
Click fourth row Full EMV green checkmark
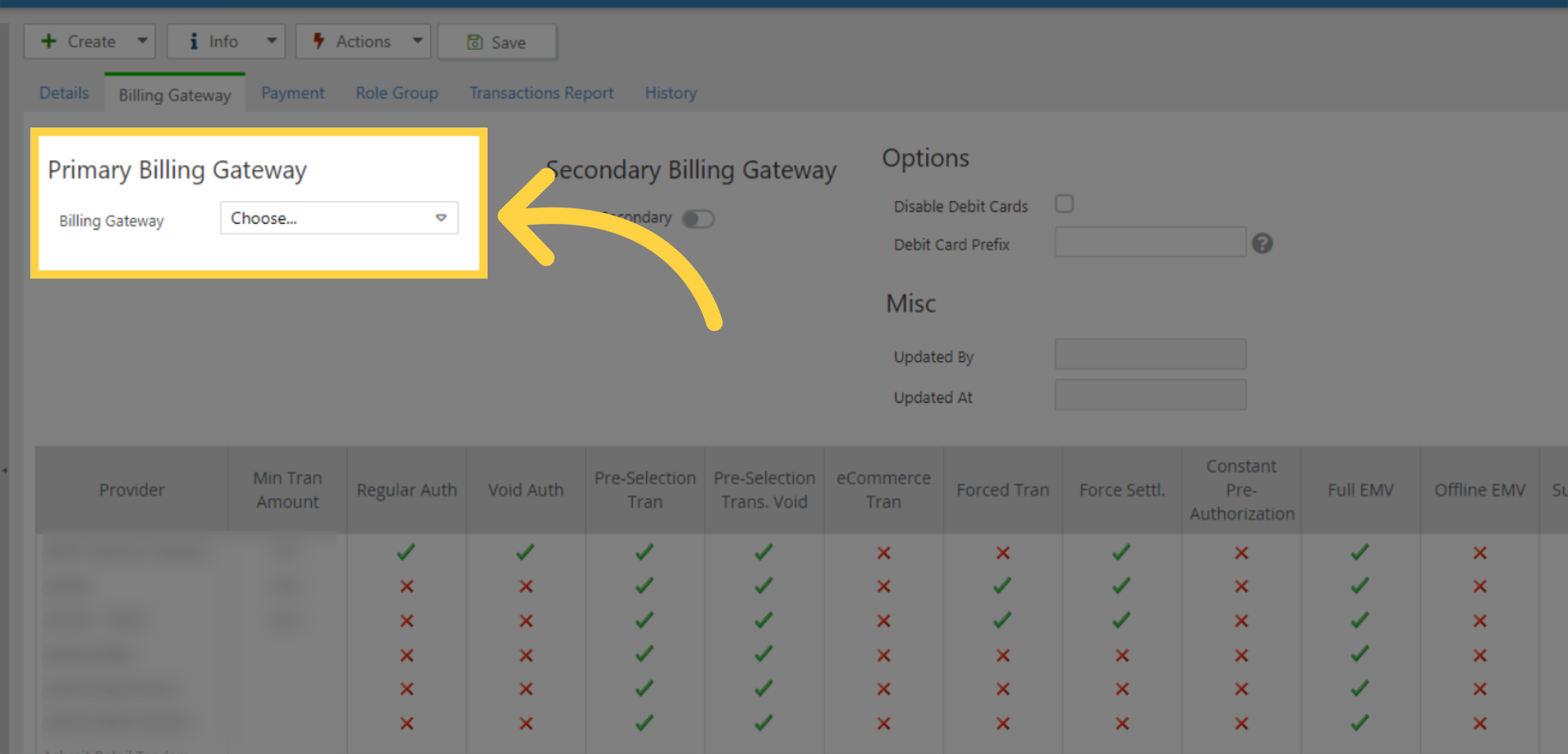pos(1361,654)
